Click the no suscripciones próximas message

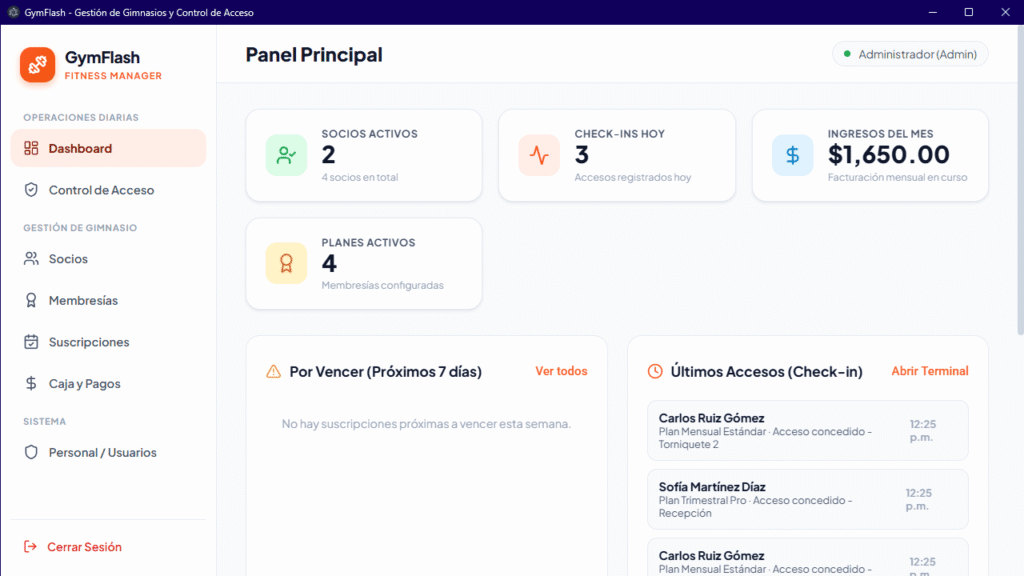426,424
